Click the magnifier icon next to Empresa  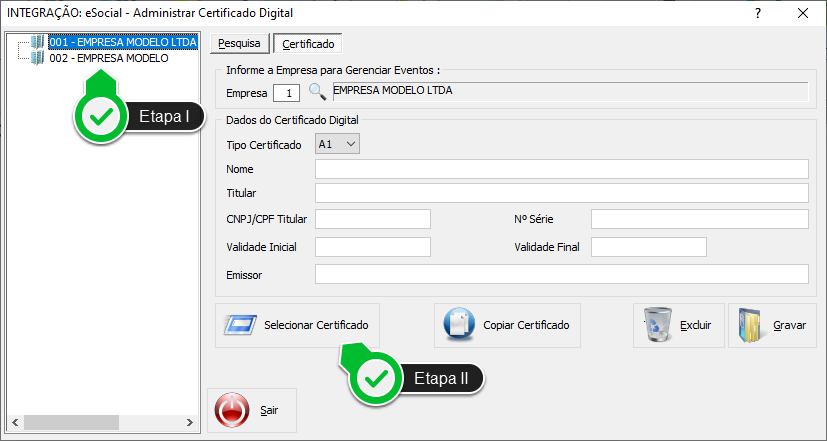[x=317, y=93]
